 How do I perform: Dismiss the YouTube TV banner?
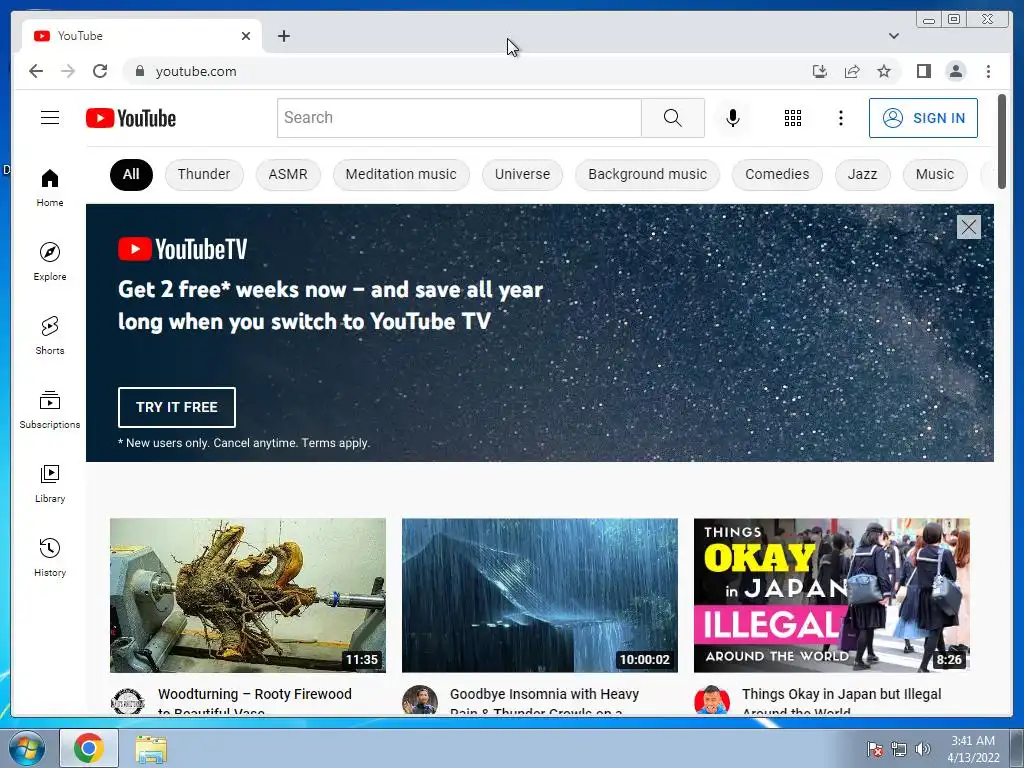click(968, 227)
